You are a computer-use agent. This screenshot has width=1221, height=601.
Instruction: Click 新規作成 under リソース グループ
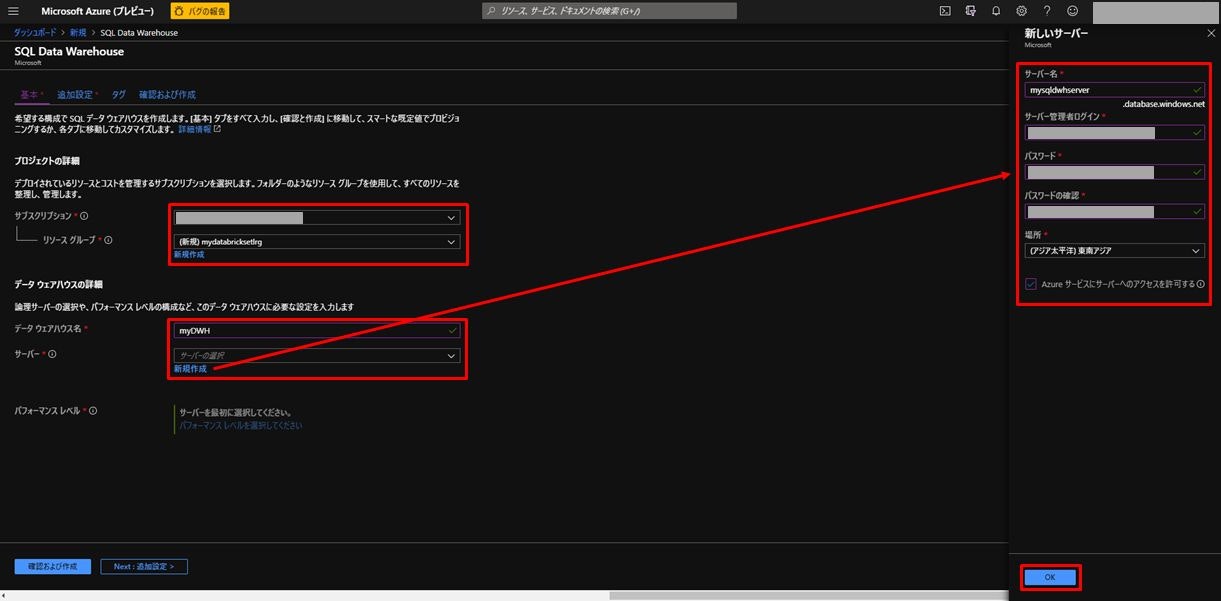click(189, 255)
